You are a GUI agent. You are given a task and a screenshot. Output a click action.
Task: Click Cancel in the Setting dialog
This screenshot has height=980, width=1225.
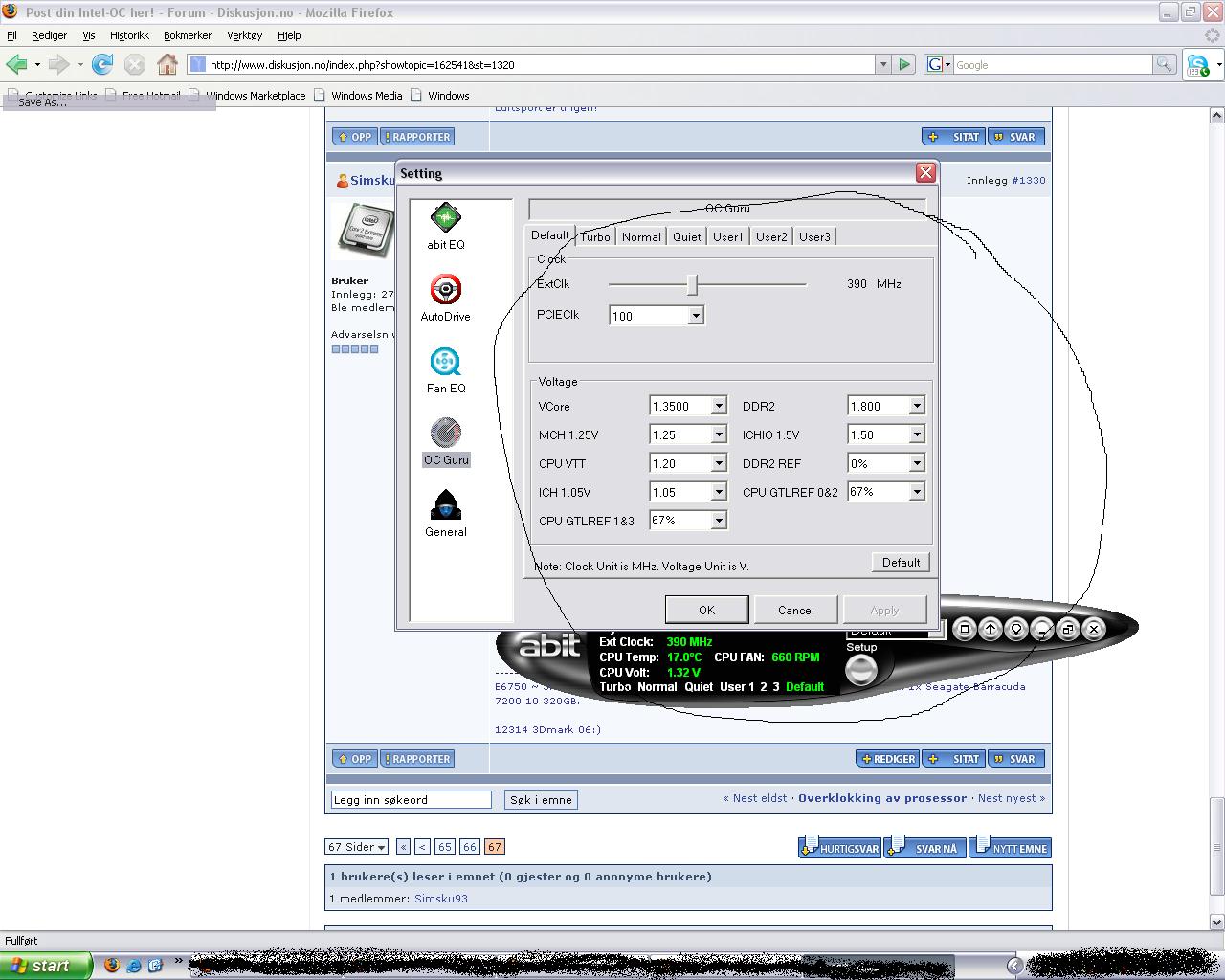795,610
